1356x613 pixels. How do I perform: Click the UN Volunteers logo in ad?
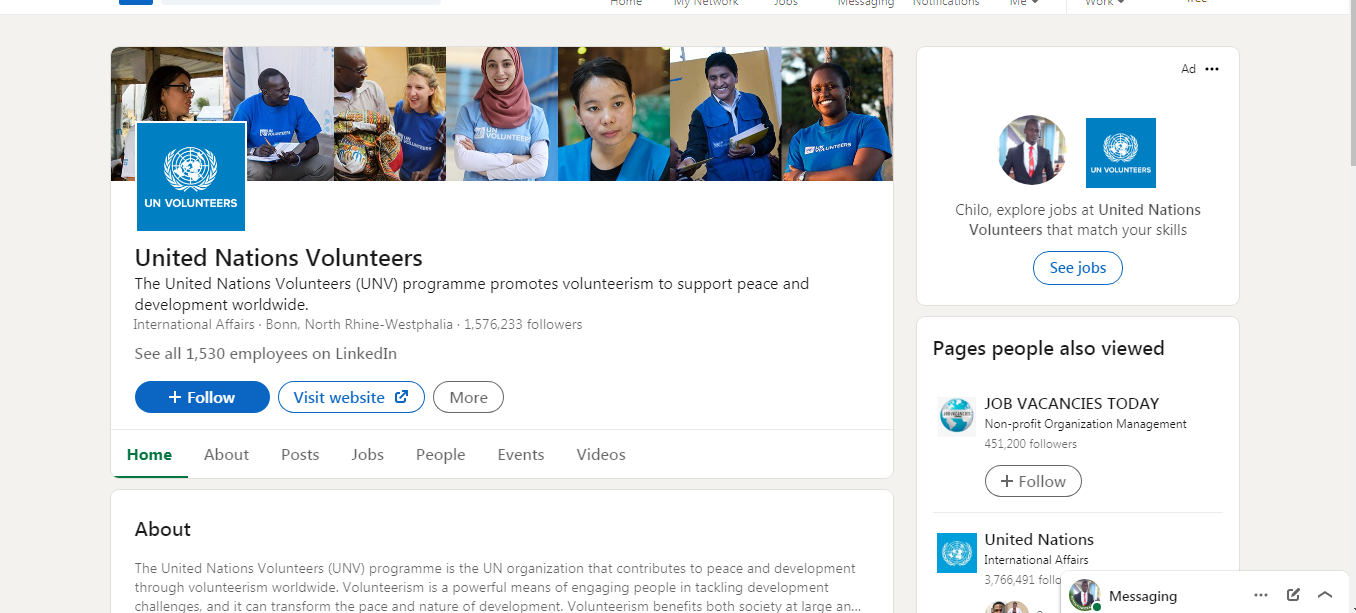tap(1121, 153)
